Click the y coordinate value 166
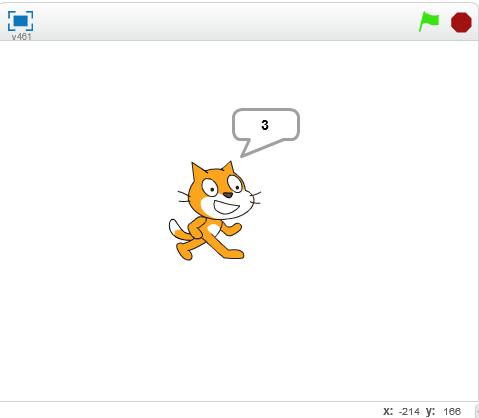This screenshot has width=479, height=418. point(452,412)
